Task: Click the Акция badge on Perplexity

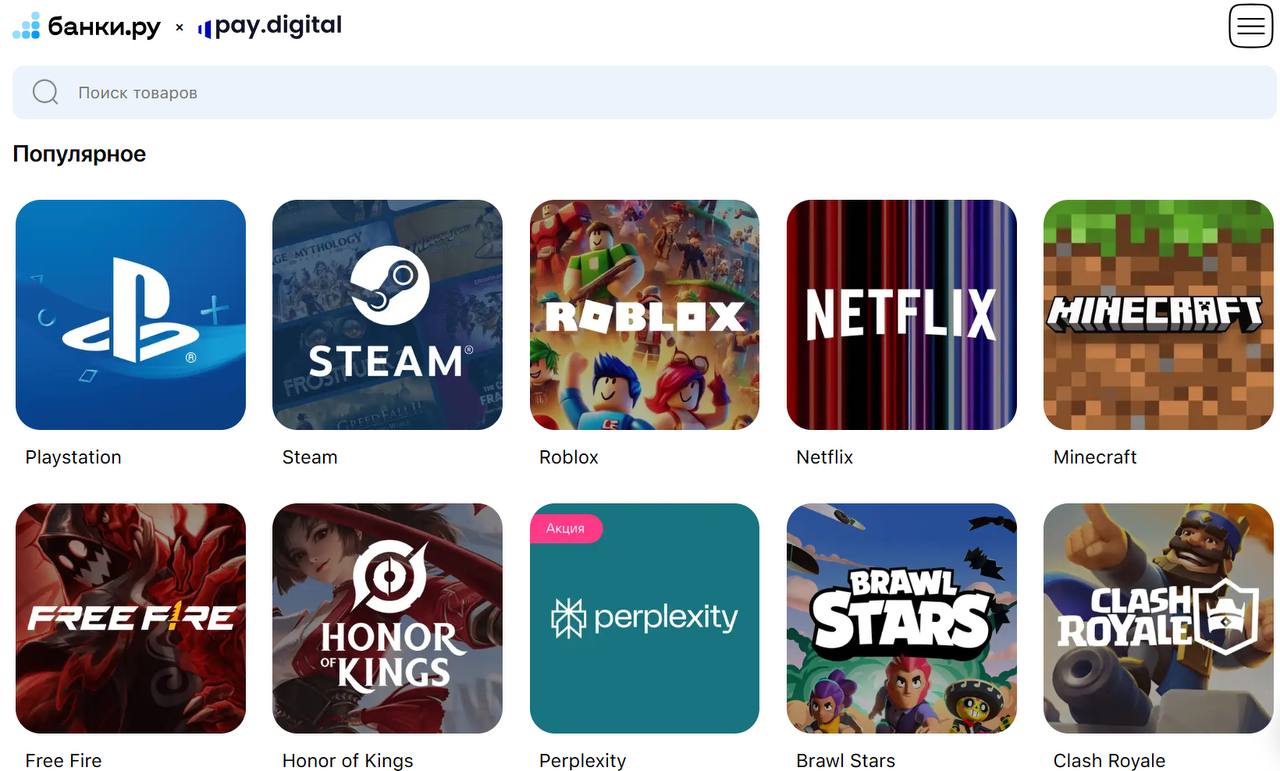Action: [x=566, y=528]
